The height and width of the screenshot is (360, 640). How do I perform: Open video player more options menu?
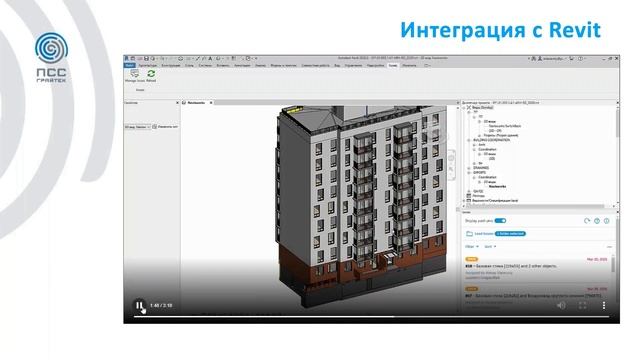click(x=604, y=305)
